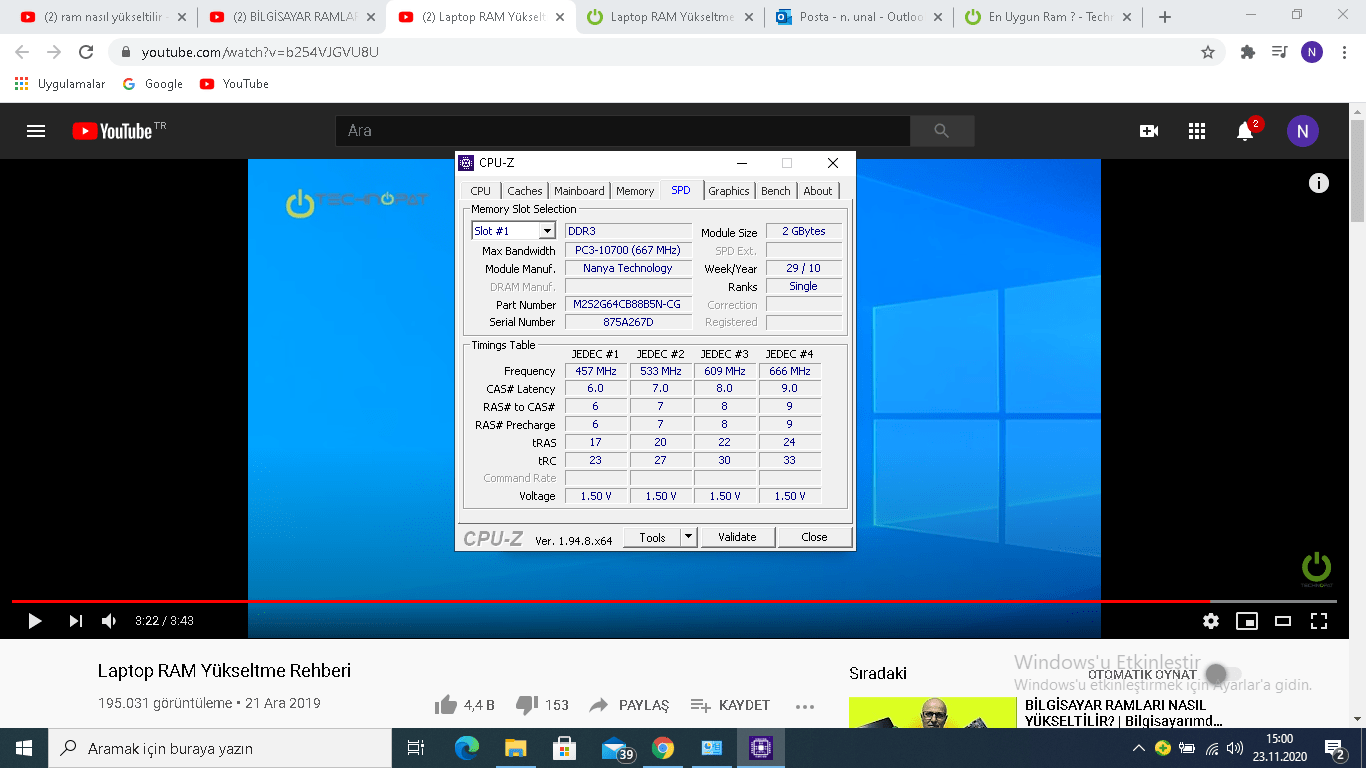The height and width of the screenshot is (768, 1366).
Task: Open the Windows Start menu
Action: (24, 748)
